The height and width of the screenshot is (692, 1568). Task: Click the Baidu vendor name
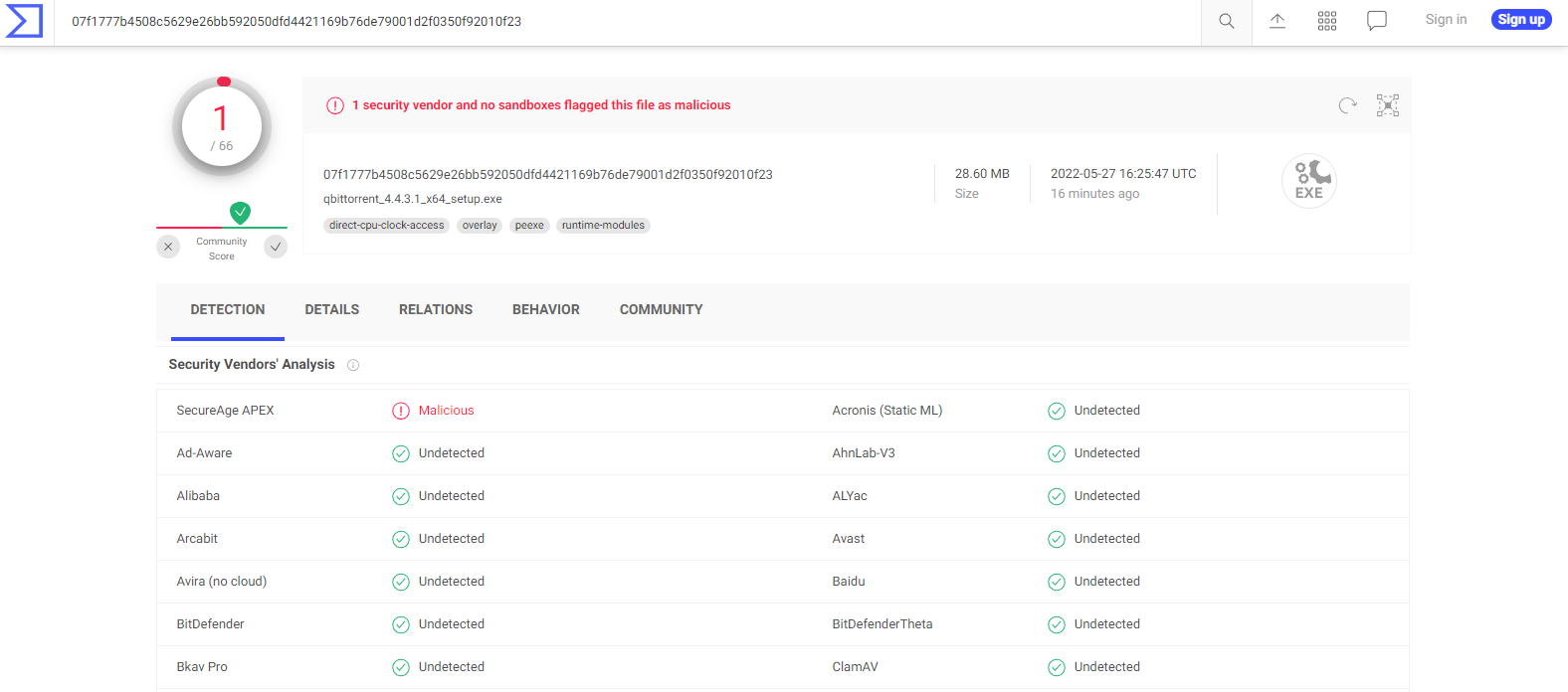[x=849, y=582]
